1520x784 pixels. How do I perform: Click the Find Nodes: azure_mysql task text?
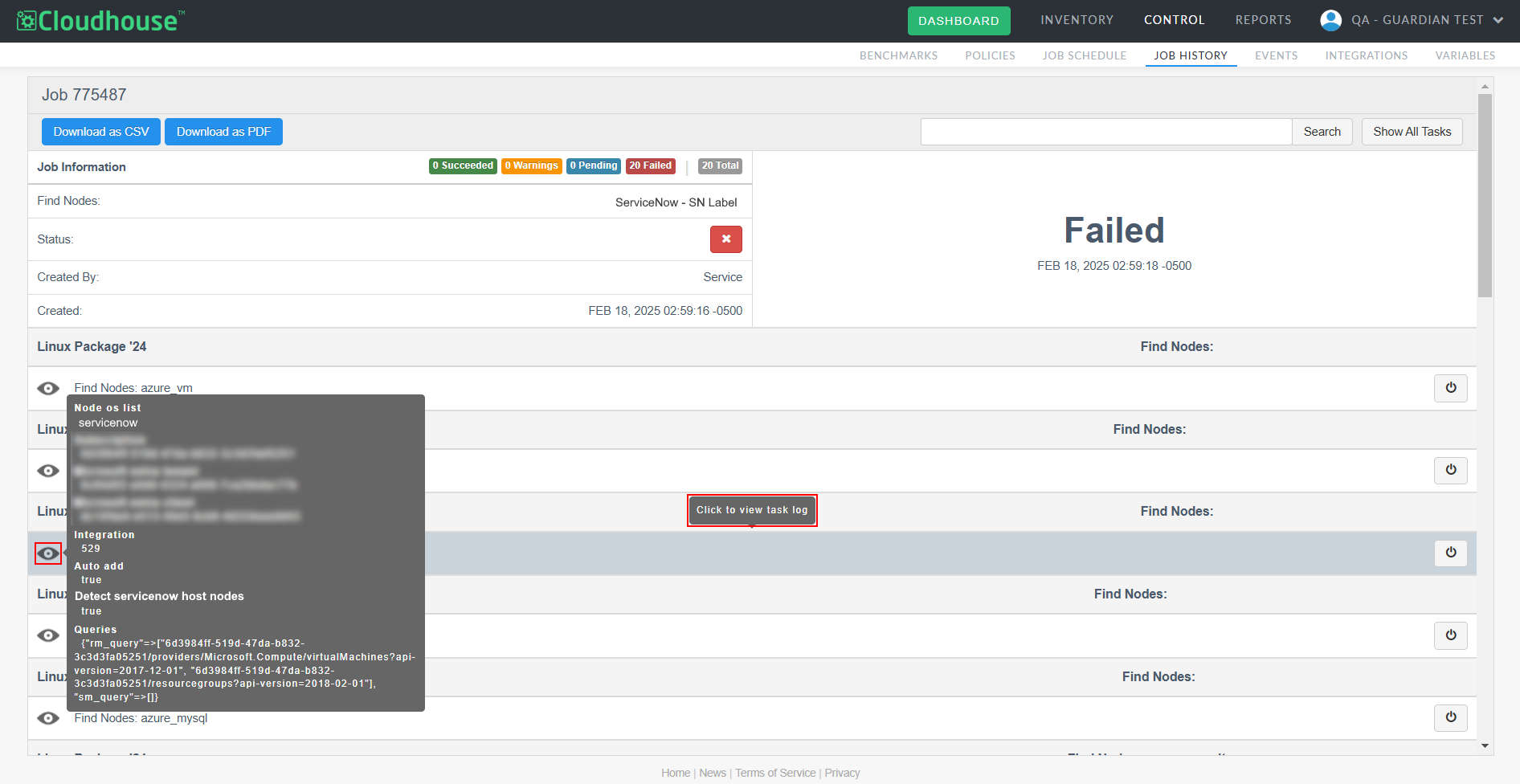click(x=141, y=718)
